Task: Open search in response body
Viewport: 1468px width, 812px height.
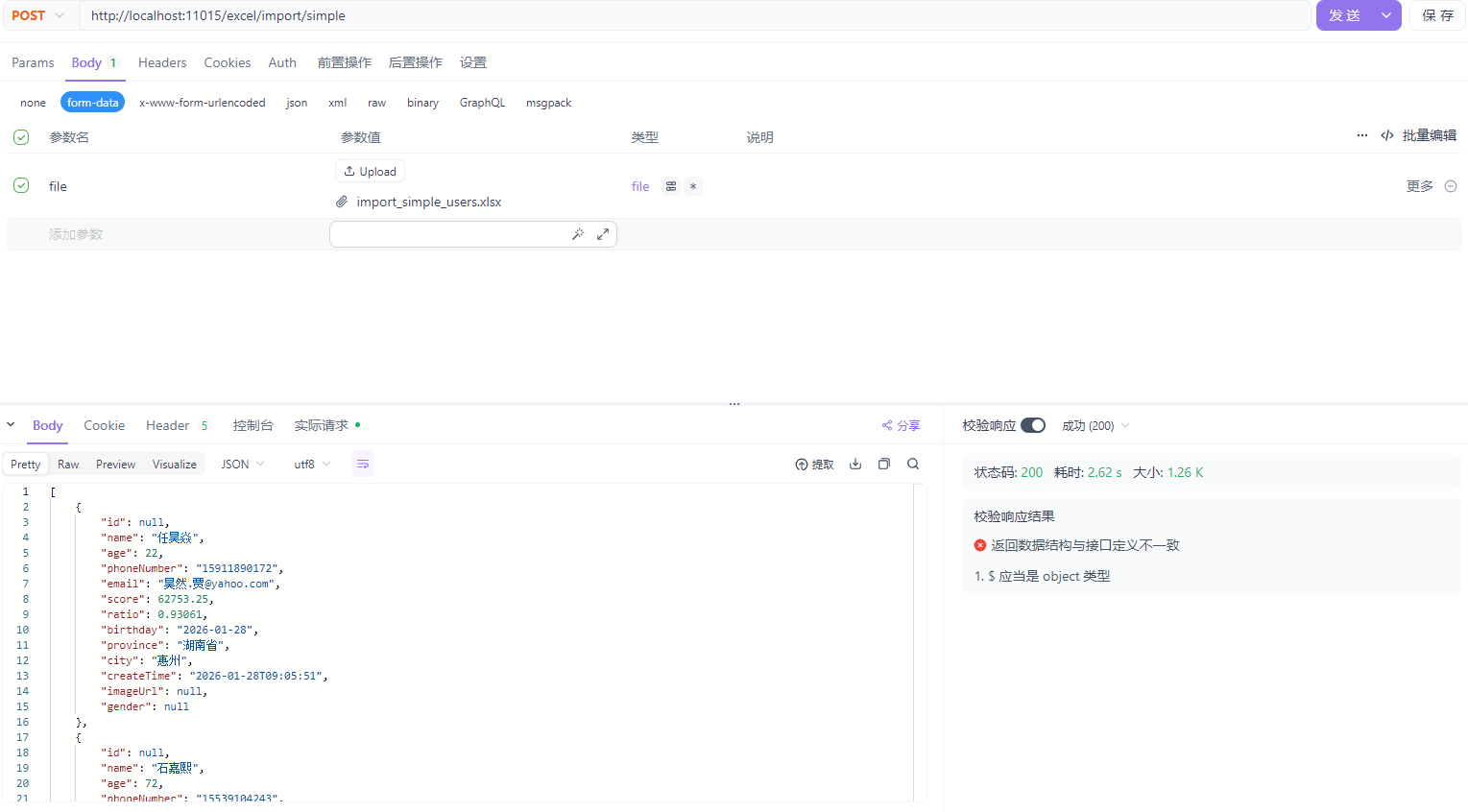Action: click(913, 465)
